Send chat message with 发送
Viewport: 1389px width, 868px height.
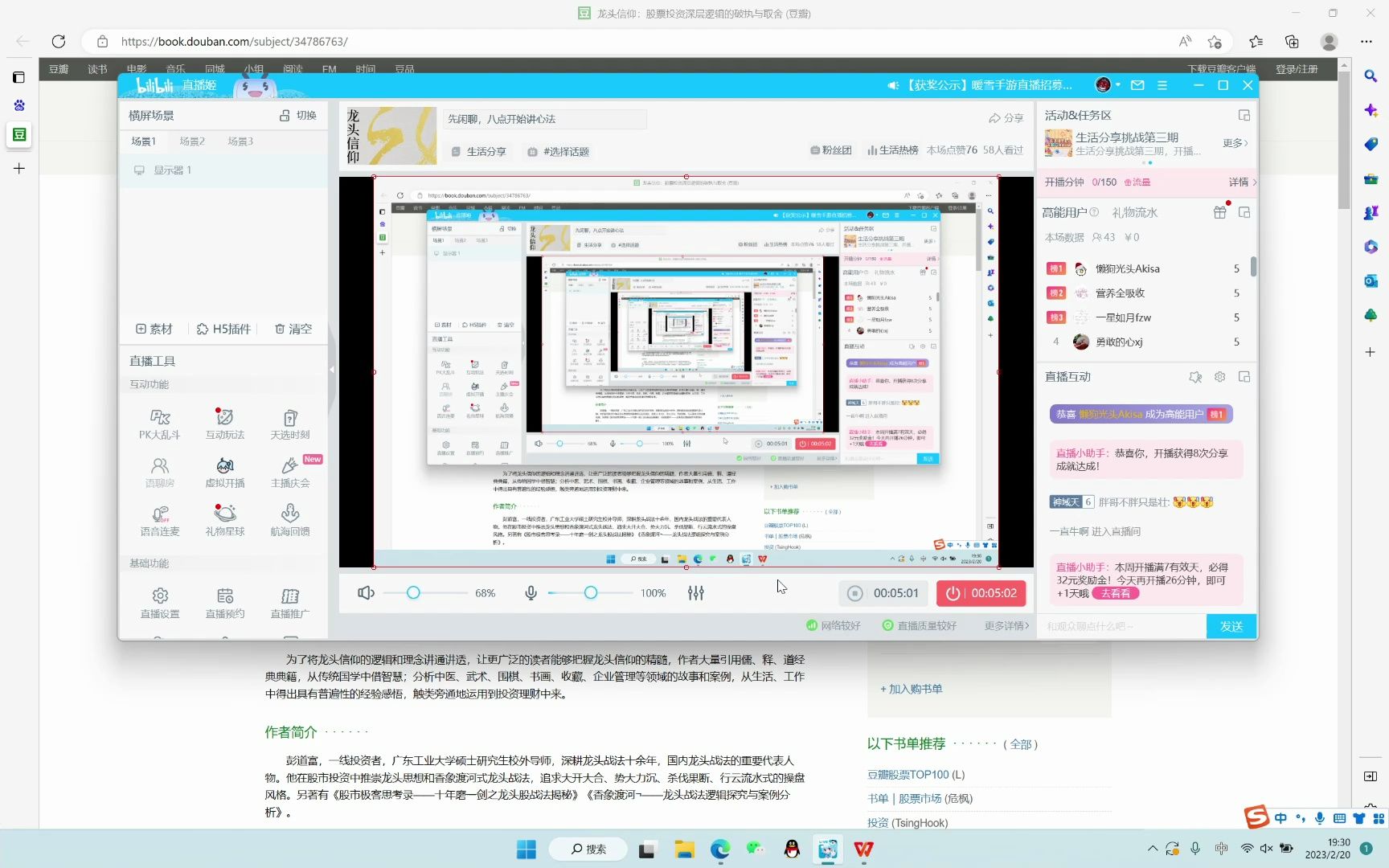pyautogui.click(x=1231, y=626)
